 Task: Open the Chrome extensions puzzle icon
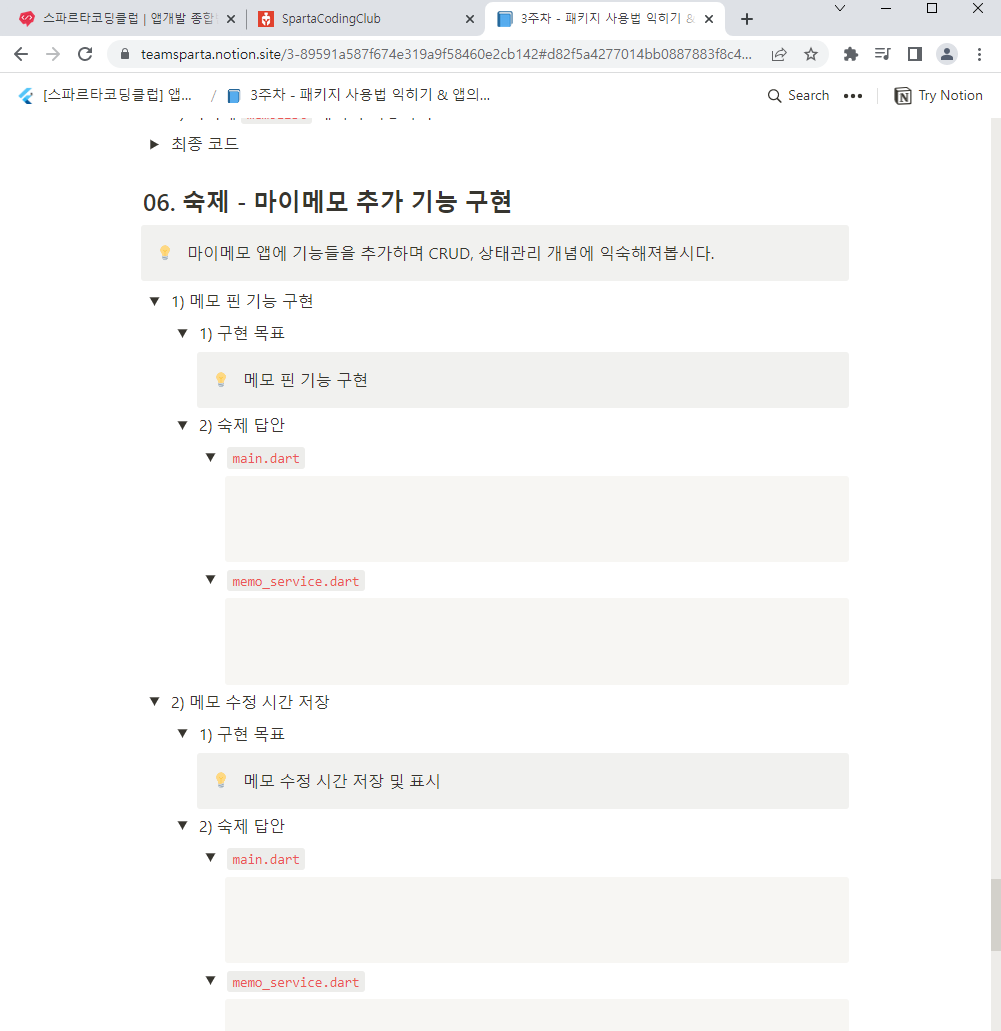[850, 54]
